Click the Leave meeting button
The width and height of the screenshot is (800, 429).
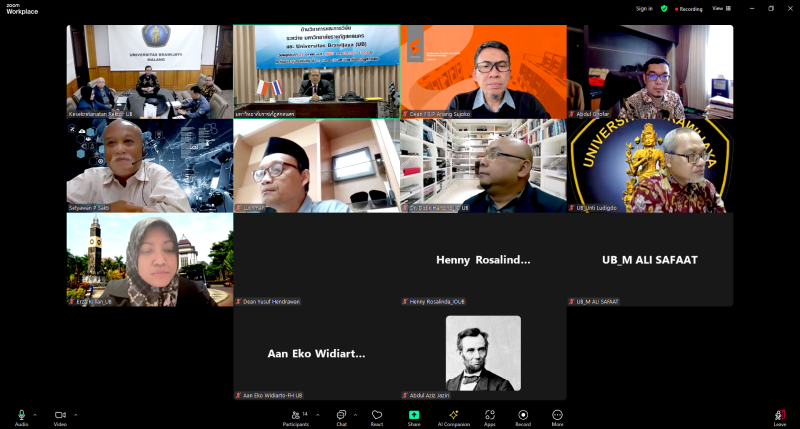pyautogui.click(x=779, y=415)
